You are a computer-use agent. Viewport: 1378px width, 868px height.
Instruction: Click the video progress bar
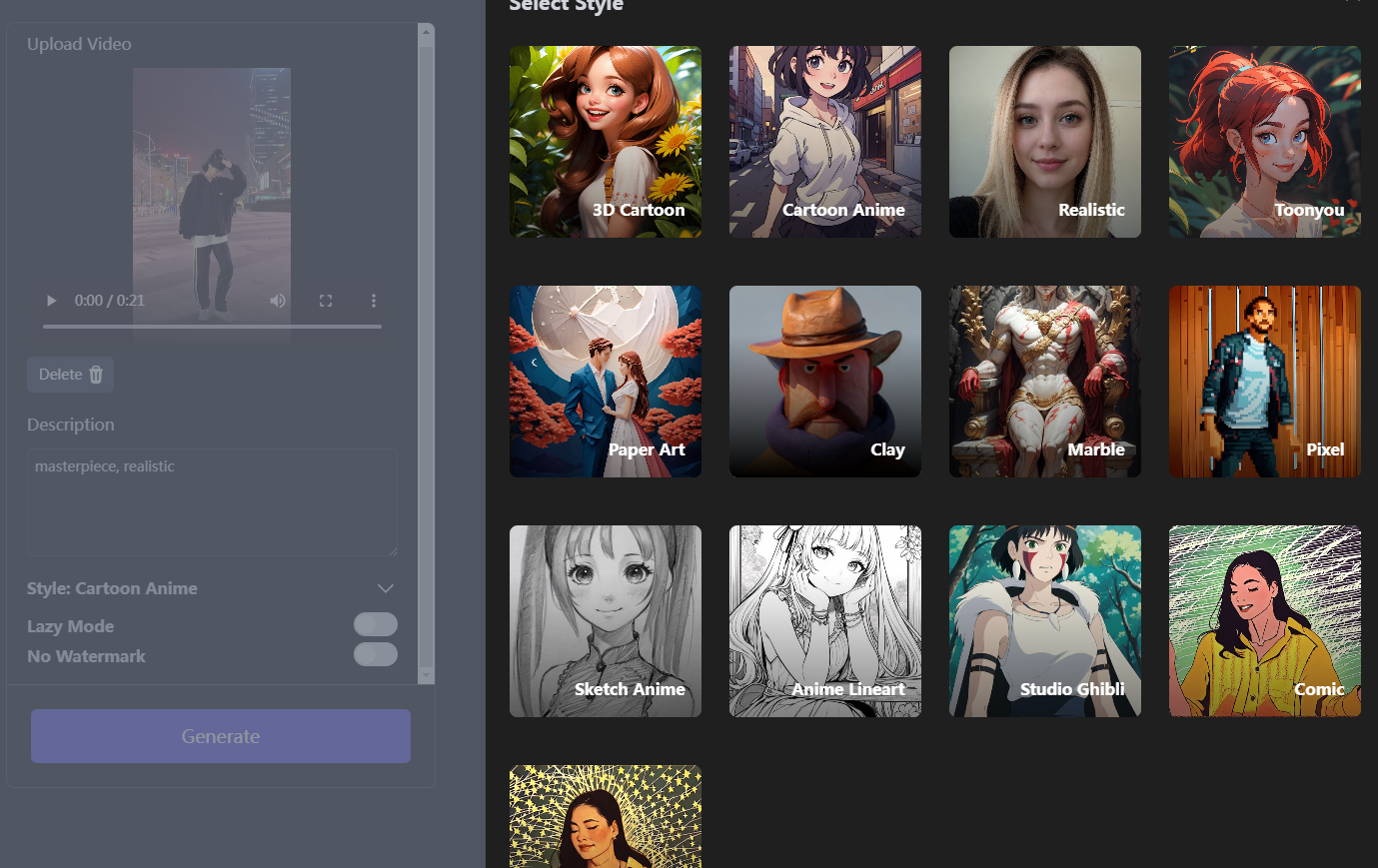click(x=212, y=327)
